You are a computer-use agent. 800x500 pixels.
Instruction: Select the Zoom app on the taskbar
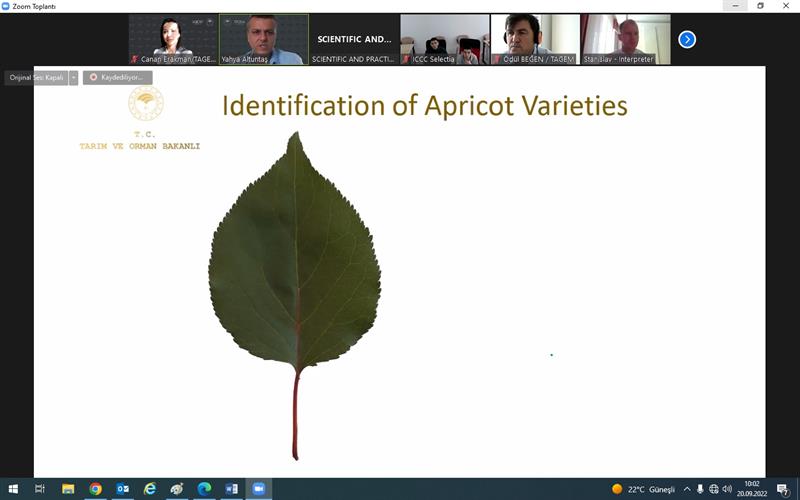tap(259, 489)
